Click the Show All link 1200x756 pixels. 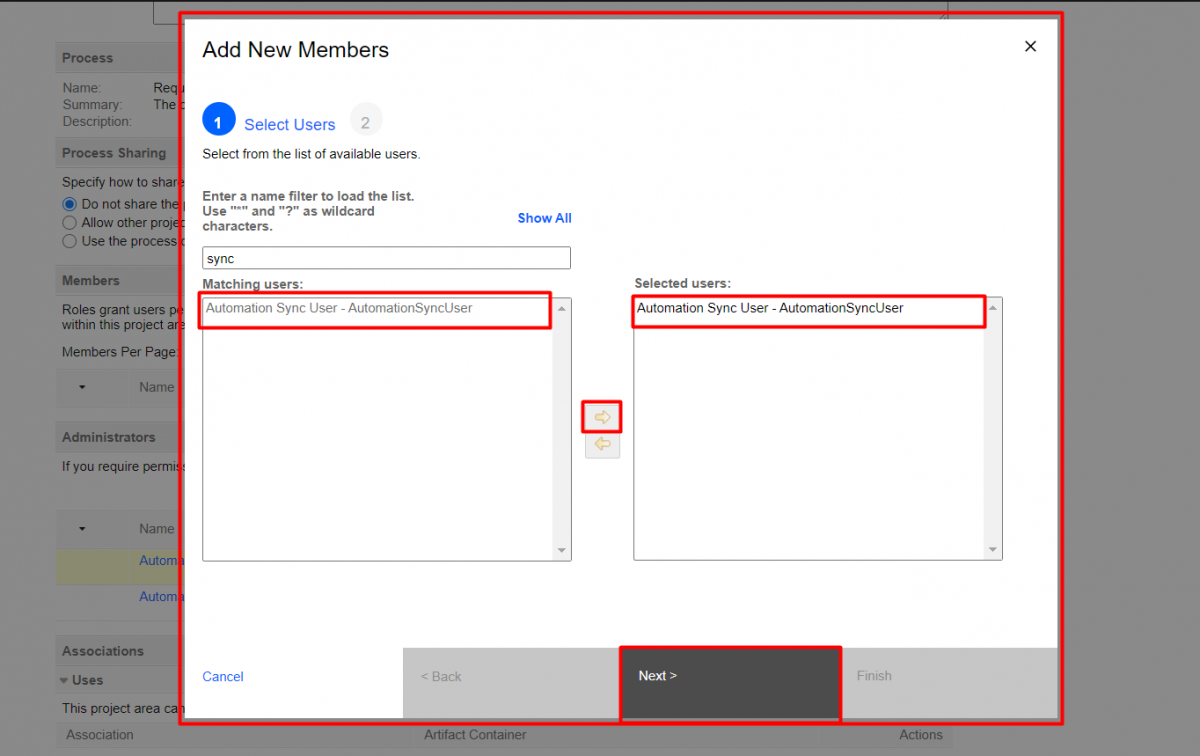[x=544, y=218]
